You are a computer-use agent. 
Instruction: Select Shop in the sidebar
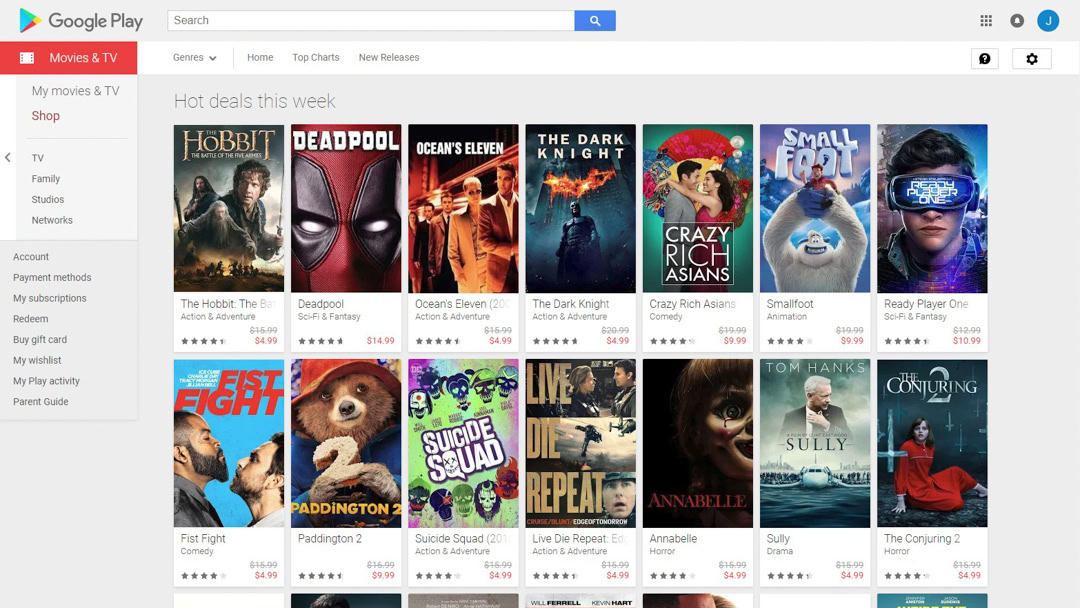click(x=45, y=116)
